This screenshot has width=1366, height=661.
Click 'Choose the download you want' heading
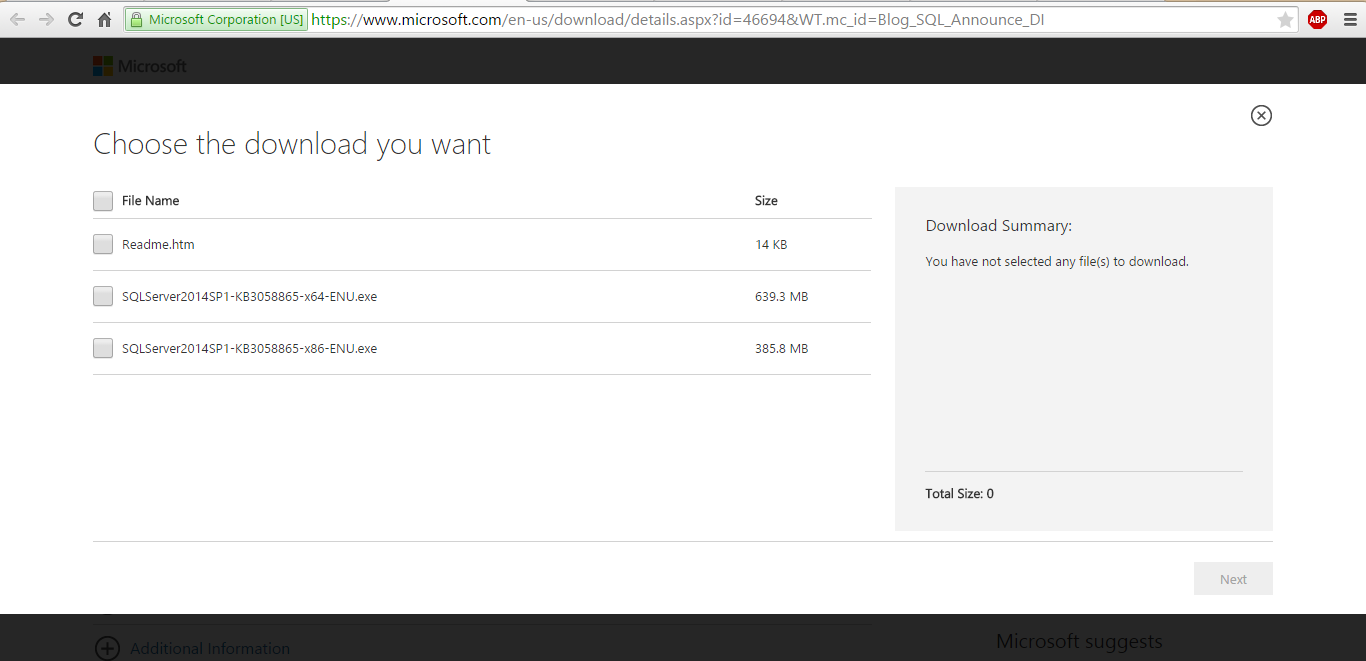(x=292, y=144)
